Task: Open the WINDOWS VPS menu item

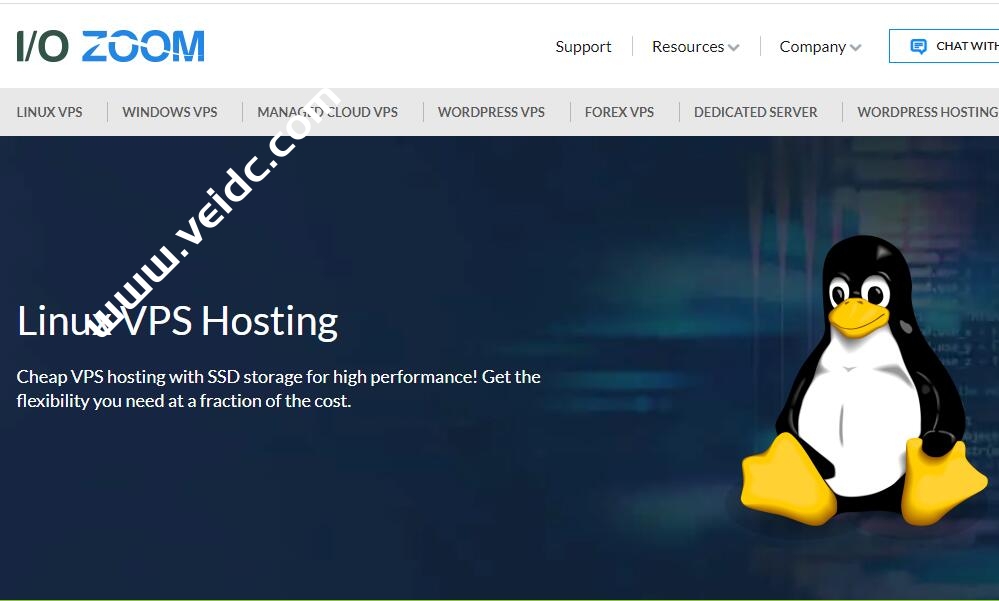Action: (x=169, y=112)
